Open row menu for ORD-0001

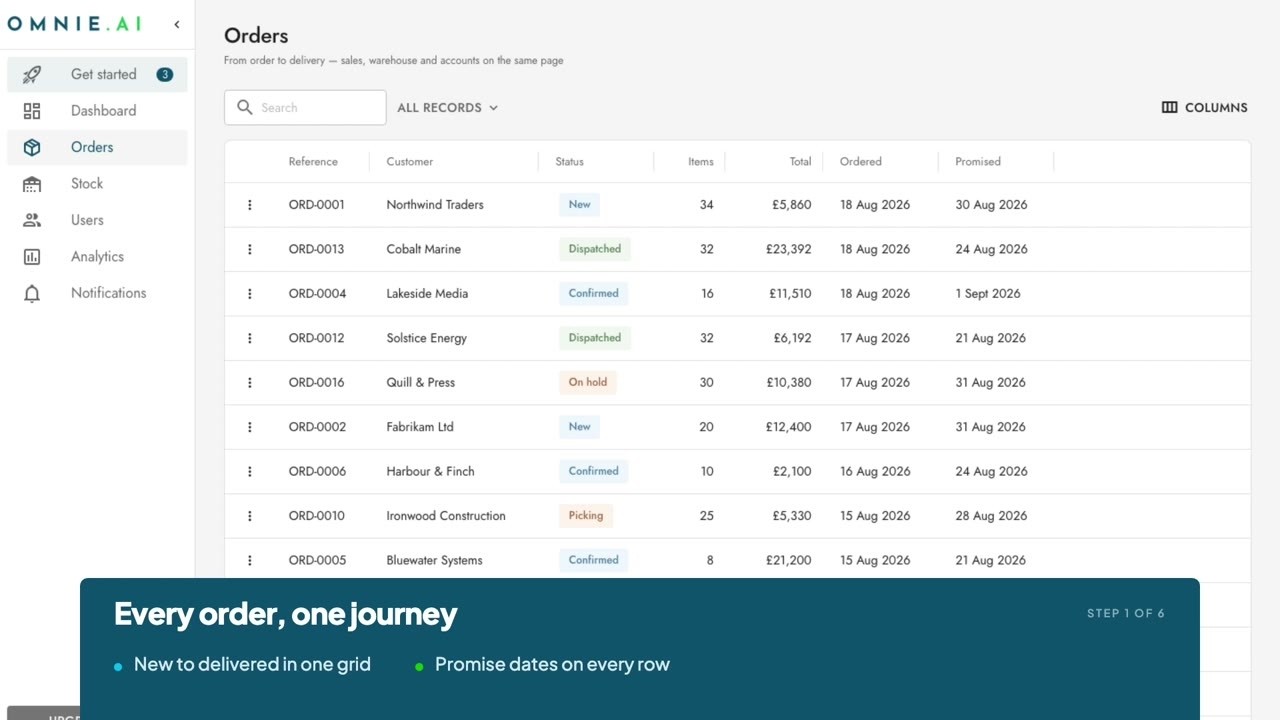[250, 205]
